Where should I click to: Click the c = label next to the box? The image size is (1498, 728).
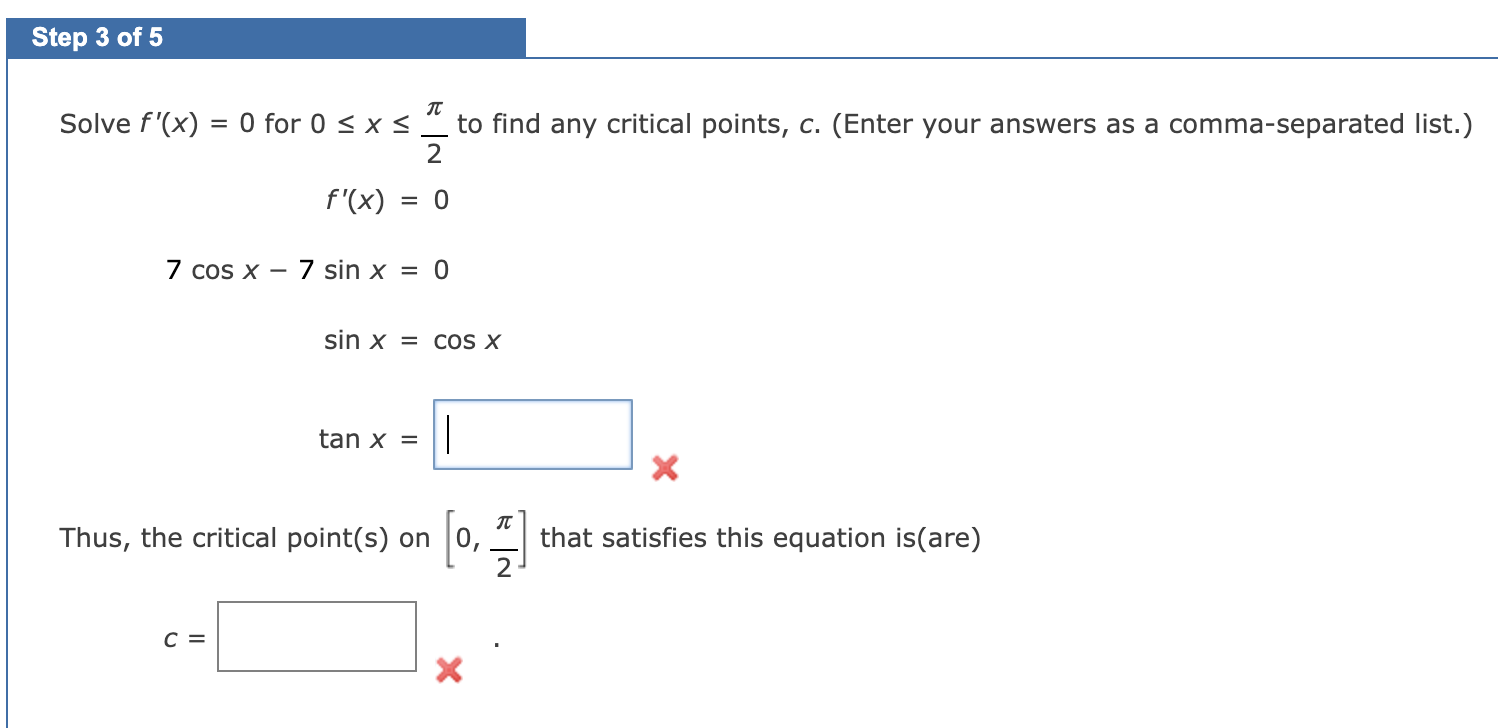pos(181,637)
